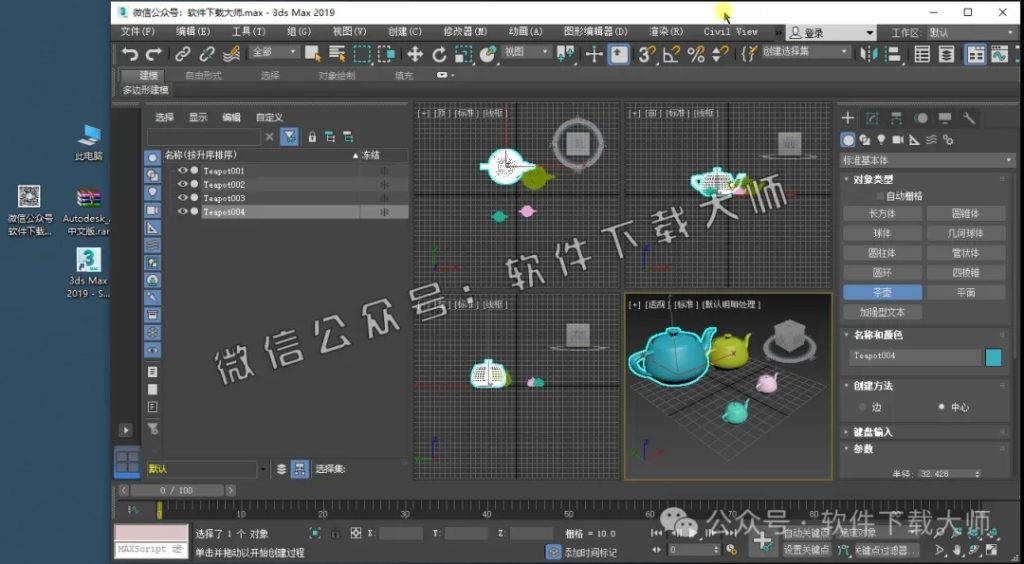Screen dimensions: 1024x564
Task: Activate the Select and Link chain icon
Action: [x=183, y=54]
